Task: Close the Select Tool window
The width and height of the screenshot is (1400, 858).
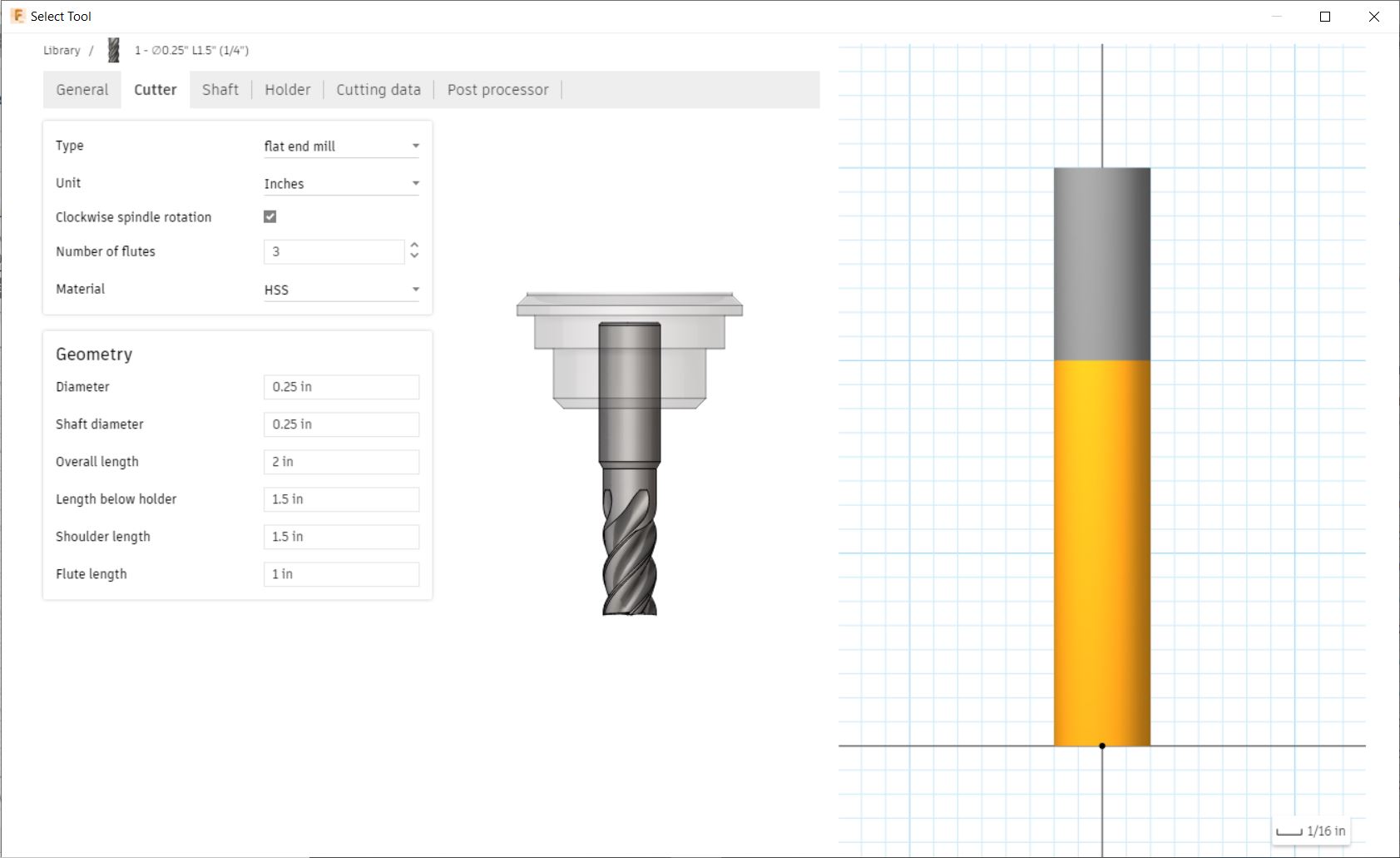Action: tap(1374, 17)
